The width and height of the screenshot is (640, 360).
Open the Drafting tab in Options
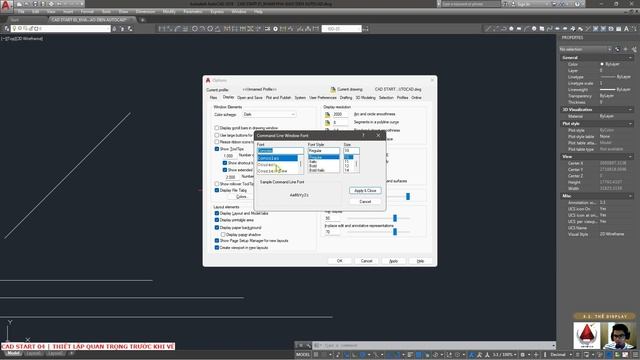click(x=346, y=98)
